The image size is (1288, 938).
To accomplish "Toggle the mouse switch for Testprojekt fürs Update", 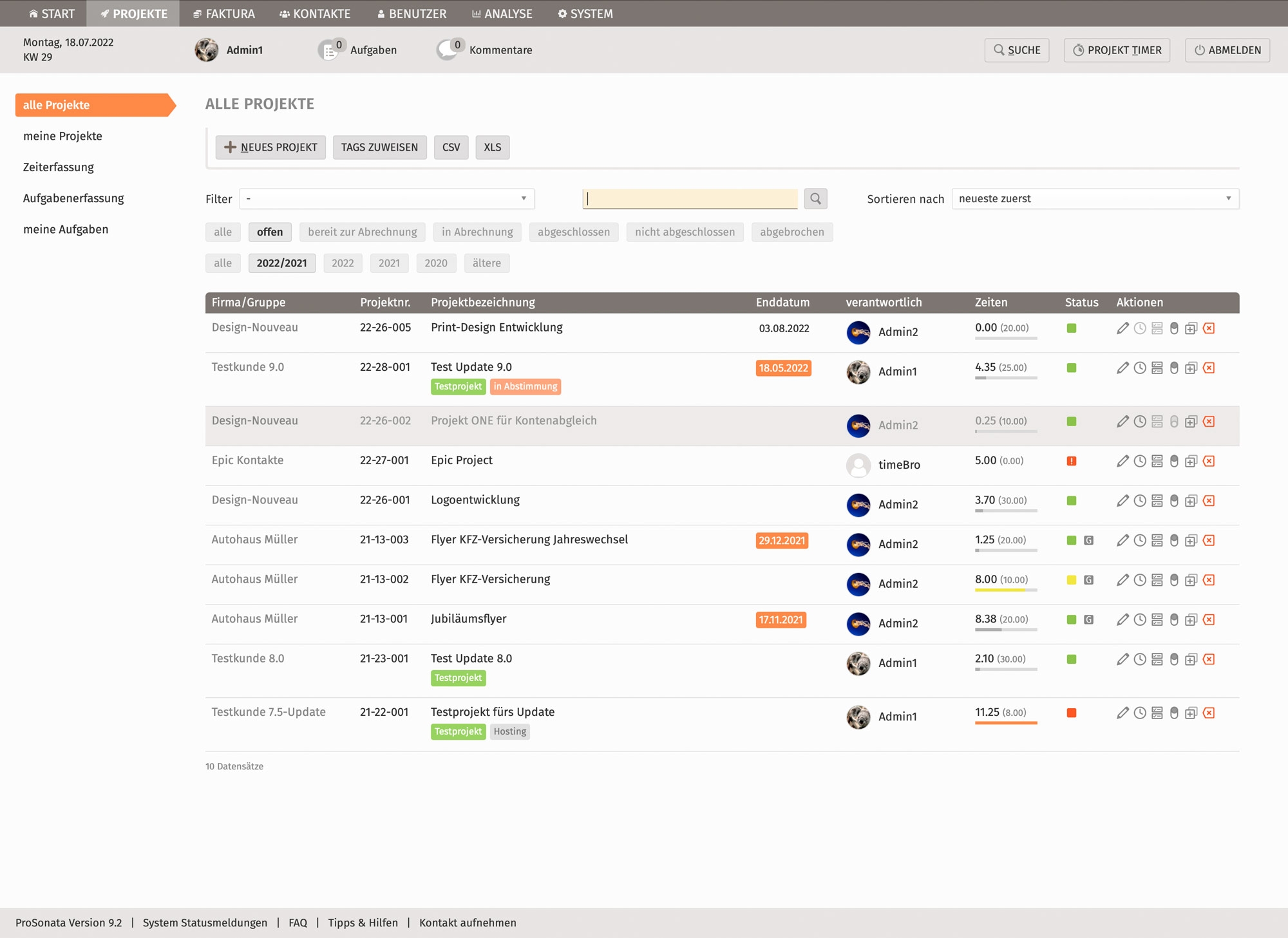I will coord(1174,713).
